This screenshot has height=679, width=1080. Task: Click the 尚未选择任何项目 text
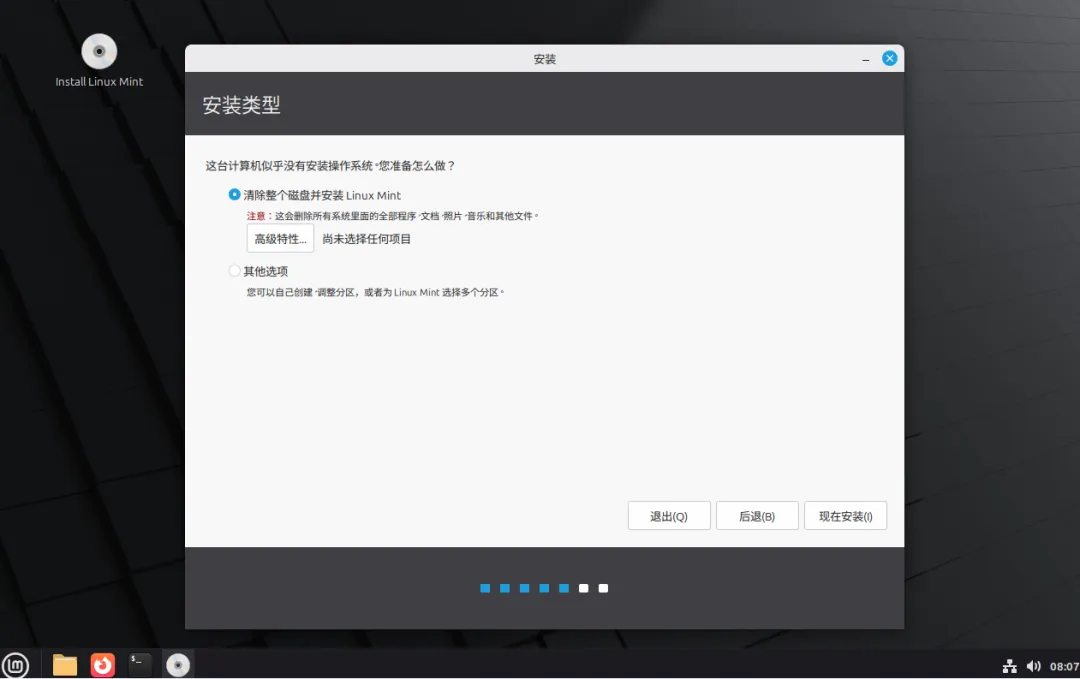(x=366, y=239)
